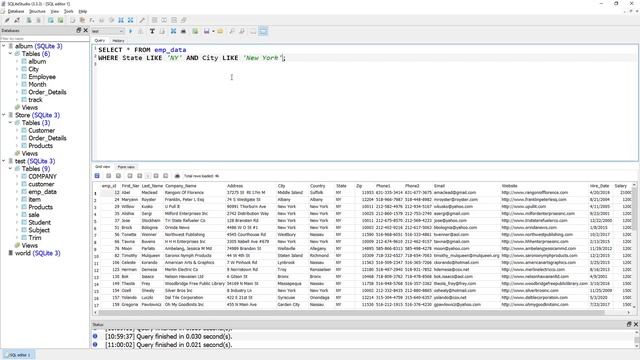The height and width of the screenshot is (360, 640).
Task: Collapse the album database node
Action: click(x=4, y=46)
